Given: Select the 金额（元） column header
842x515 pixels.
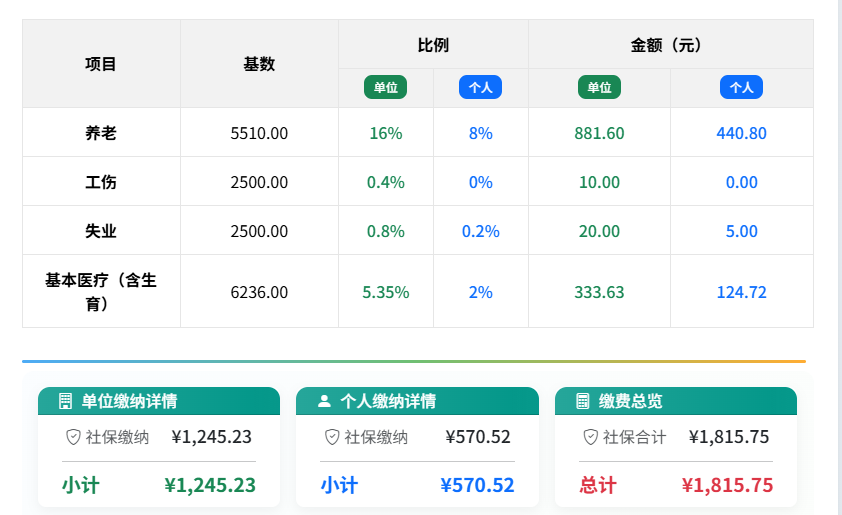Looking at the screenshot, I should click(x=671, y=45).
